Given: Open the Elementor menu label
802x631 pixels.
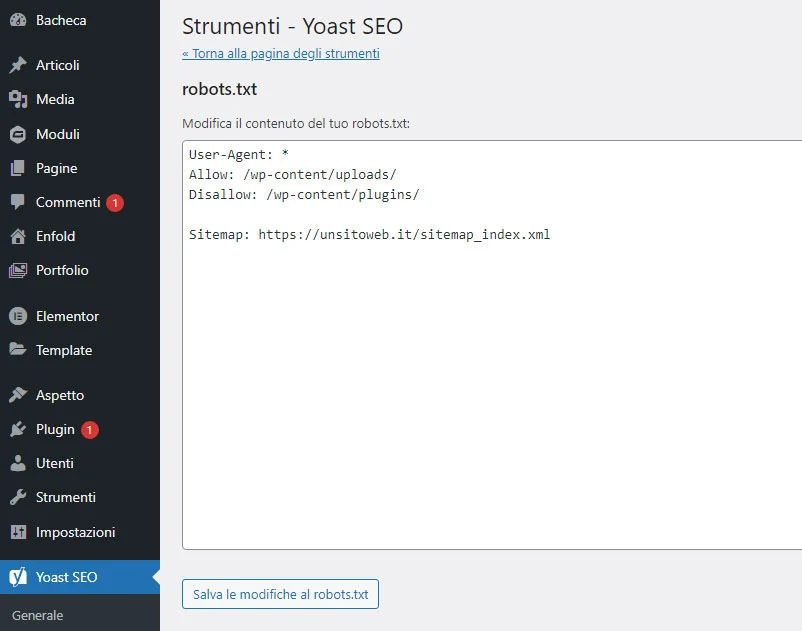Looking at the screenshot, I should (x=67, y=316).
